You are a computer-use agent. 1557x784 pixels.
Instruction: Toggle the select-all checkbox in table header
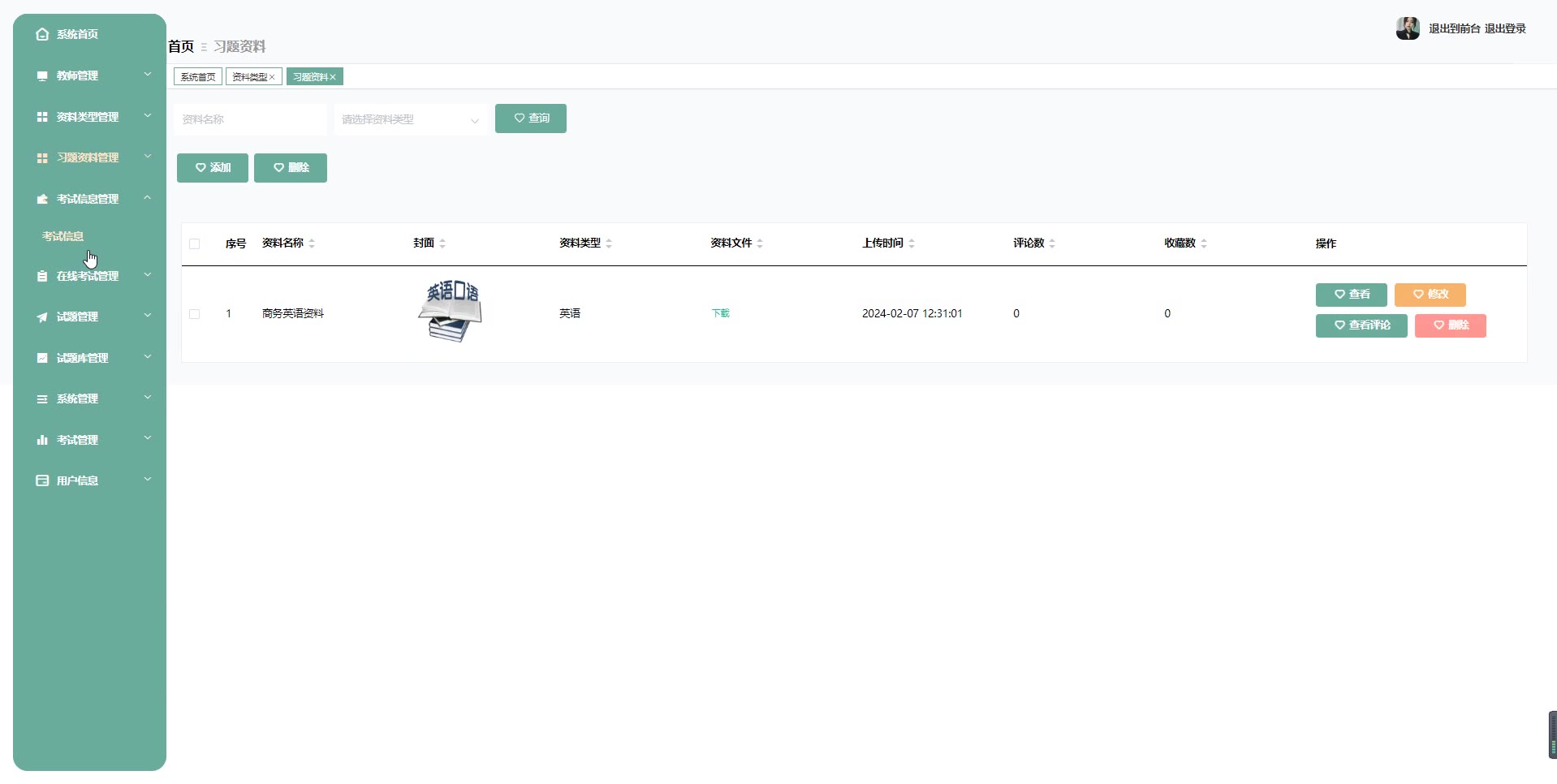tap(195, 243)
